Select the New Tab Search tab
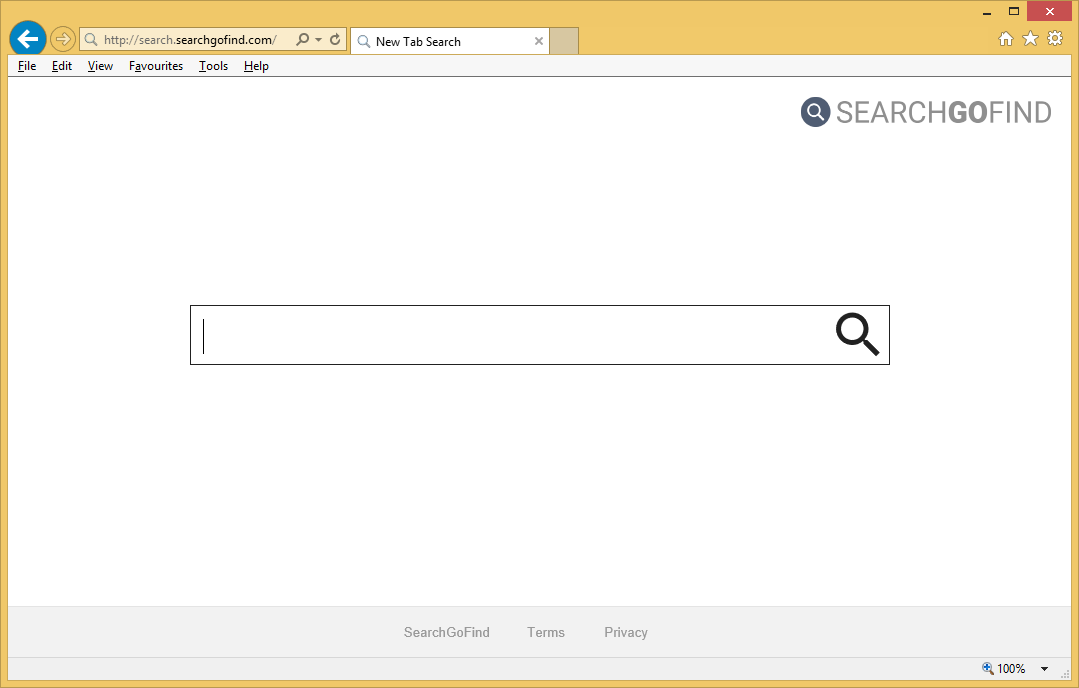 pos(450,41)
